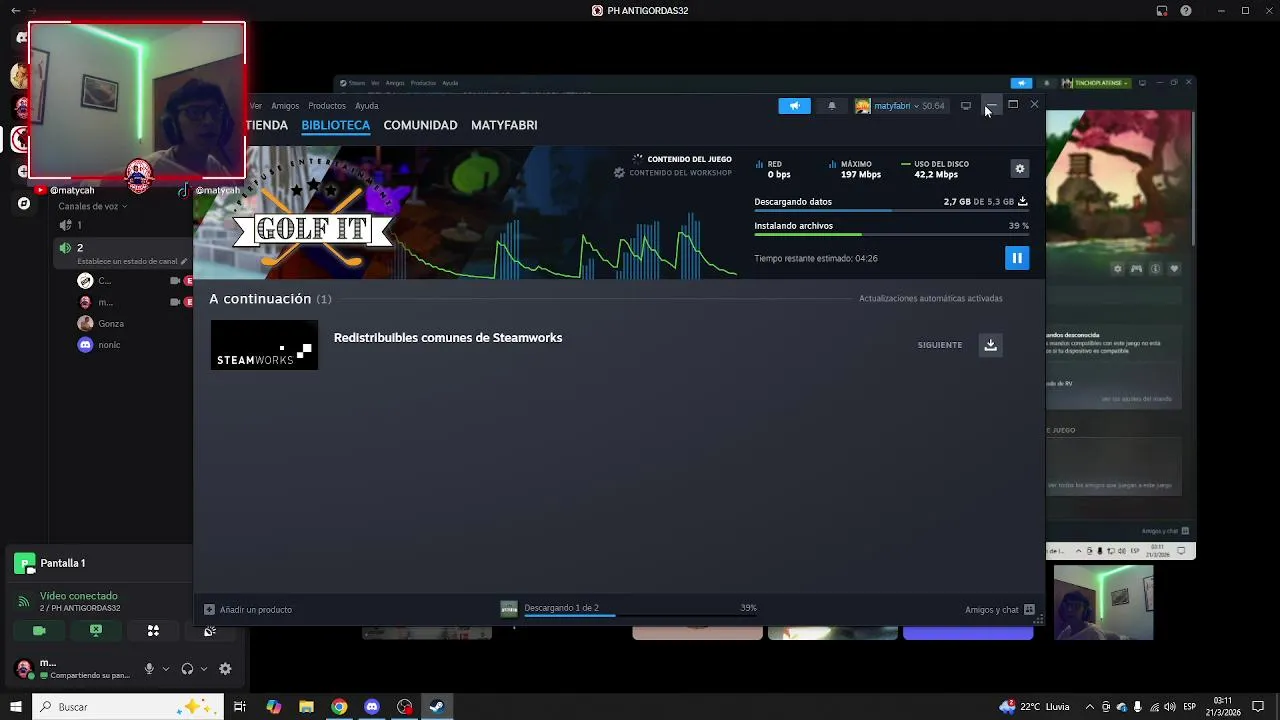Screen dimensions: 1280x720
Task: Open the COMUNIDAD tab
Action: coord(420,125)
